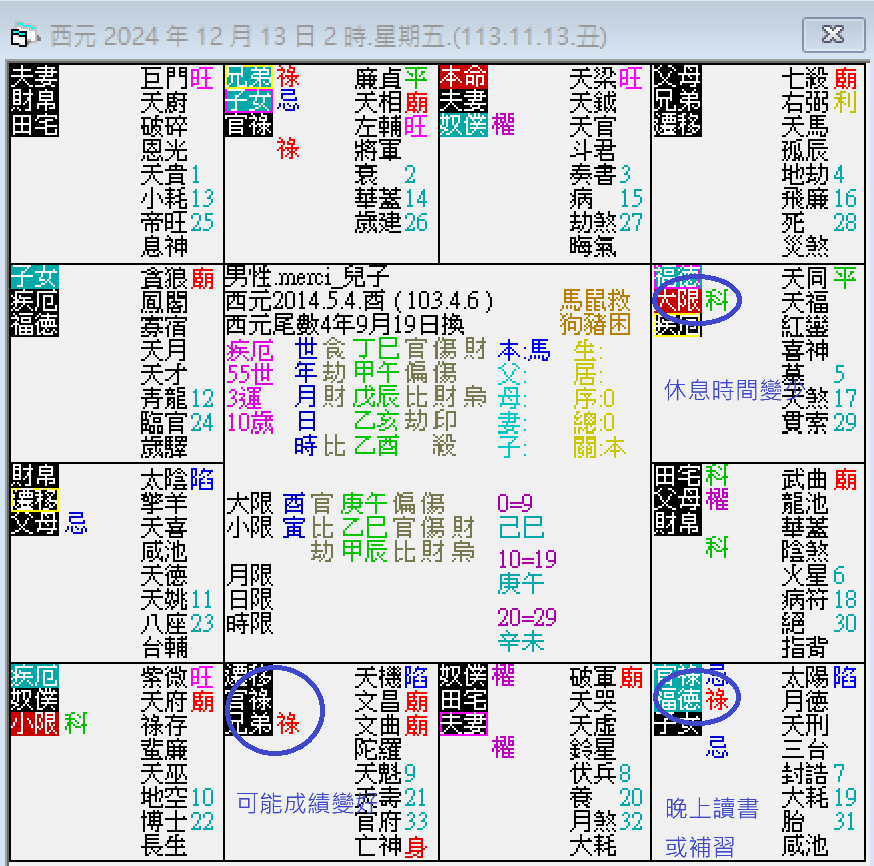
Task: Select the 奏書 entry with number 3
Action: [600, 174]
